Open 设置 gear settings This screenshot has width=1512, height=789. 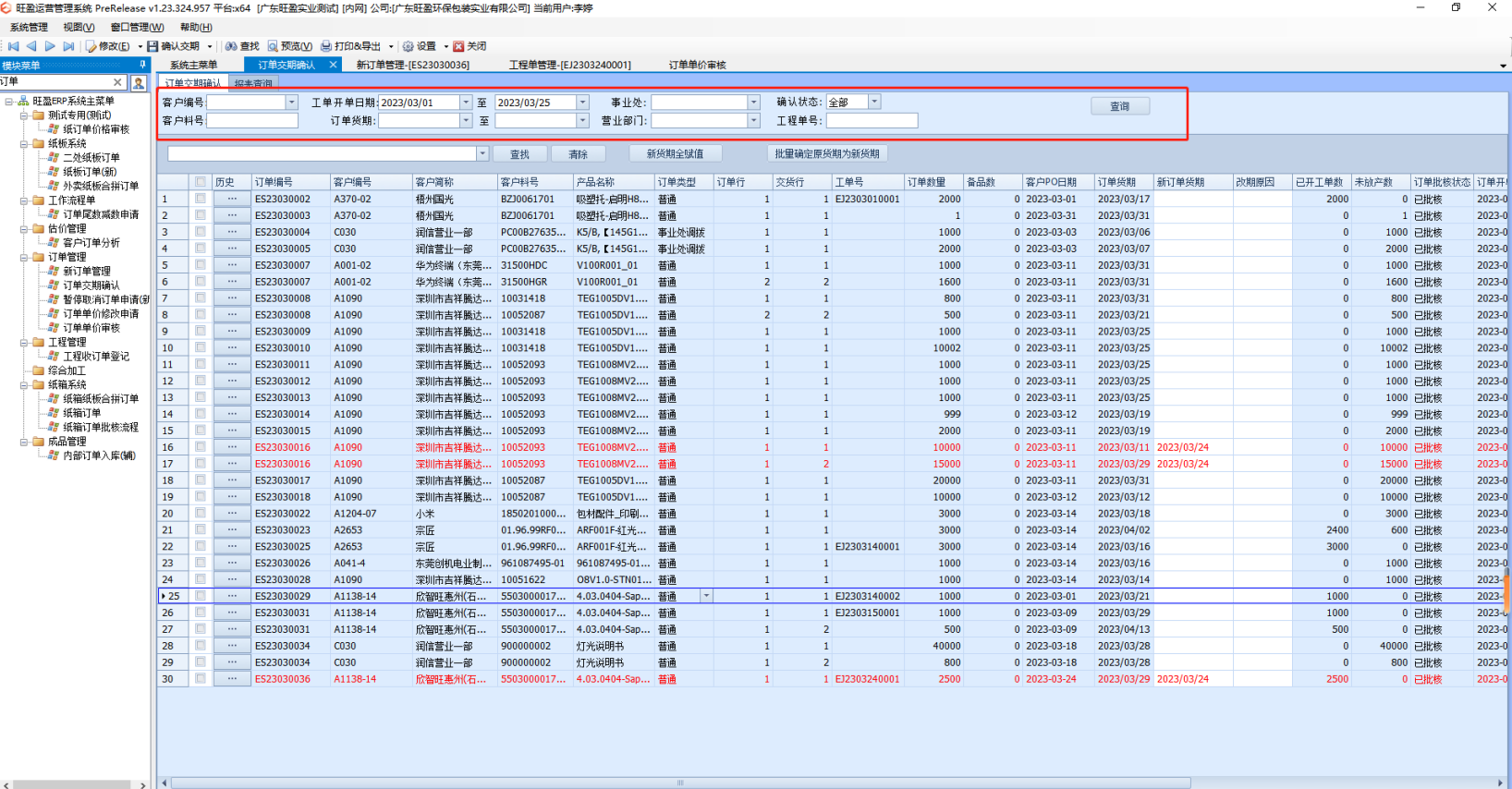click(419, 46)
